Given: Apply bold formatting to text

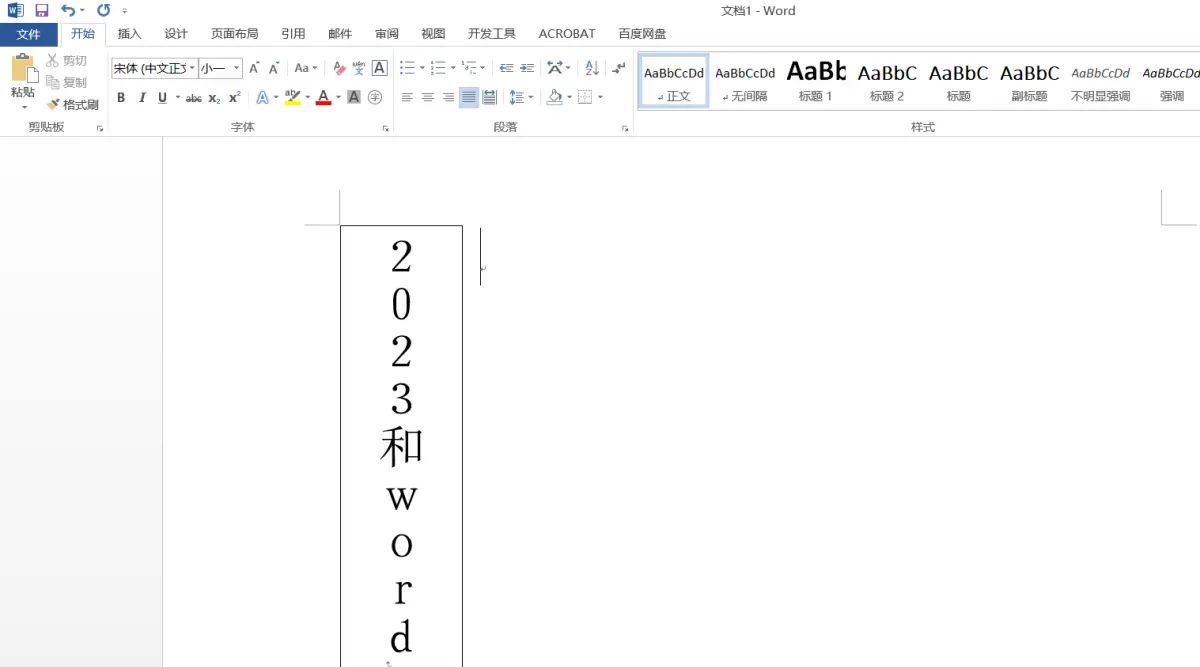Looking at the screenshot, I should 120,97.
